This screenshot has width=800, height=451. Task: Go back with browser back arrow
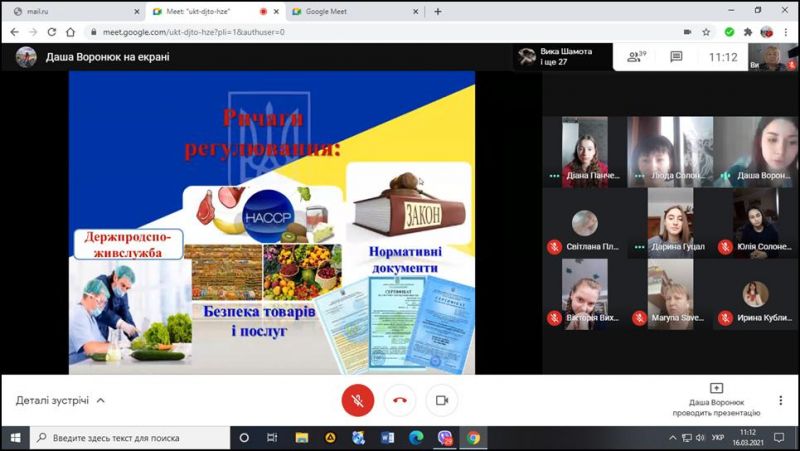pos(14,32)
